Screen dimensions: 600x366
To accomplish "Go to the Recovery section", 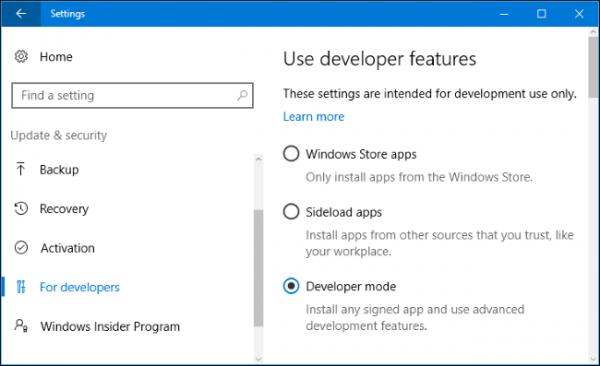I will (64, 209).
